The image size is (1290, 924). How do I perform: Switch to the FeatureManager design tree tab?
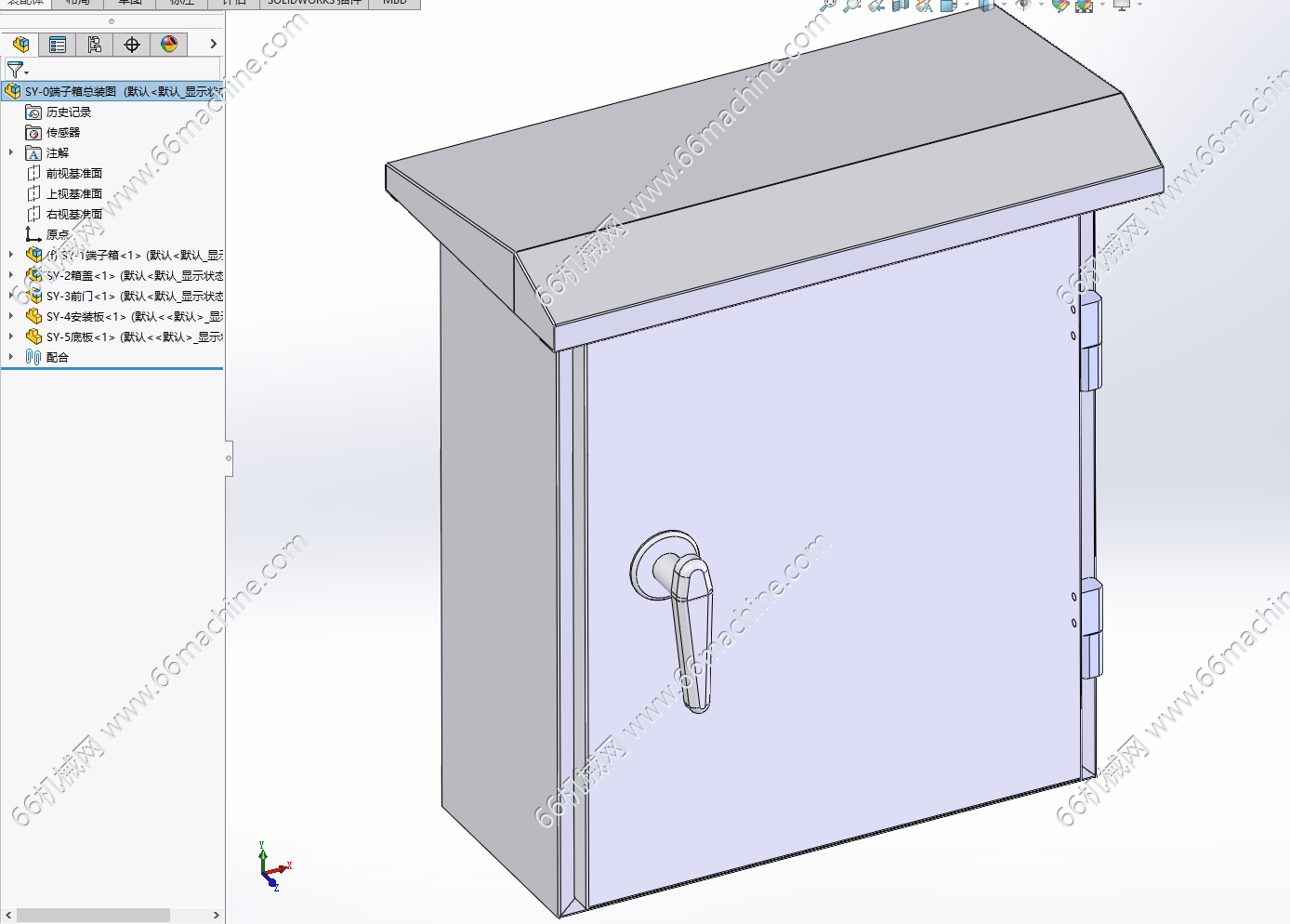pyautogui.click(x=20, y=45)
